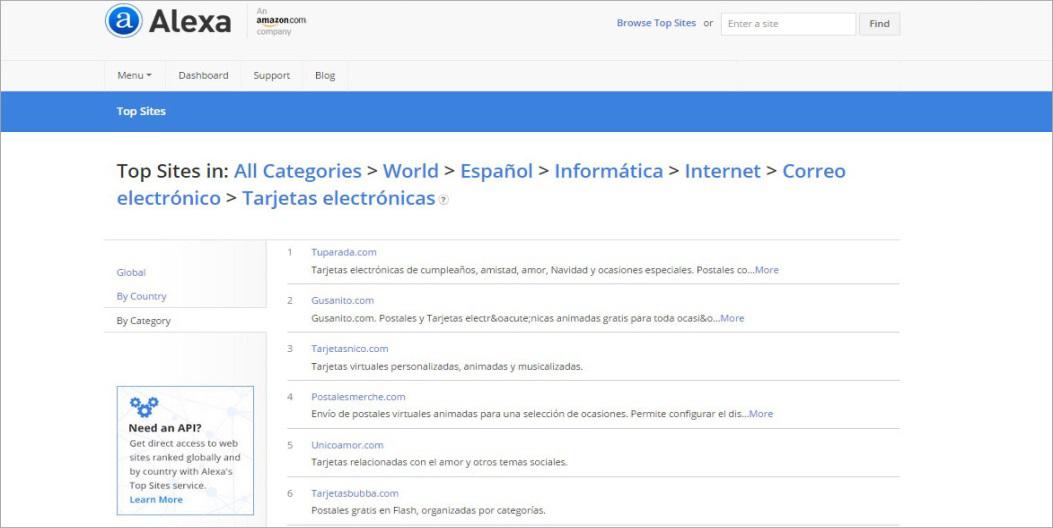The height and width of the screenshot is (528, 1053).
Task: Open the Menu dropdown
Action: (x=134, y=75)
